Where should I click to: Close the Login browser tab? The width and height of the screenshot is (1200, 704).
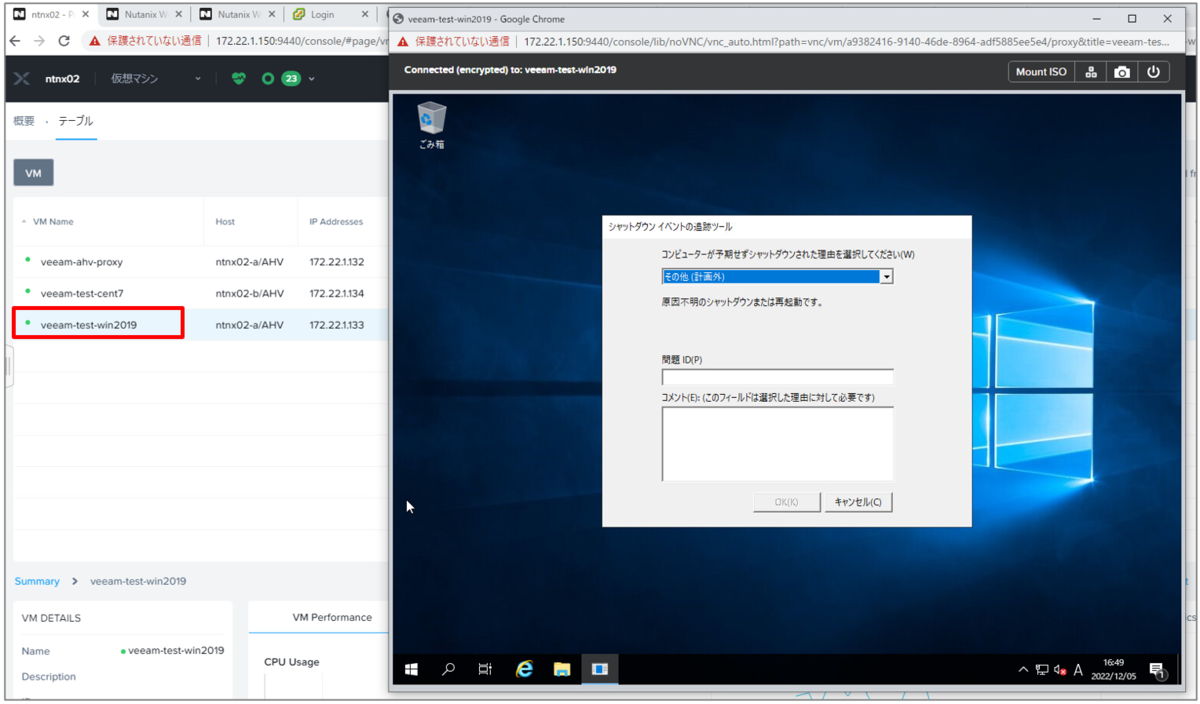pyautogui.click(x=363, y=15)
